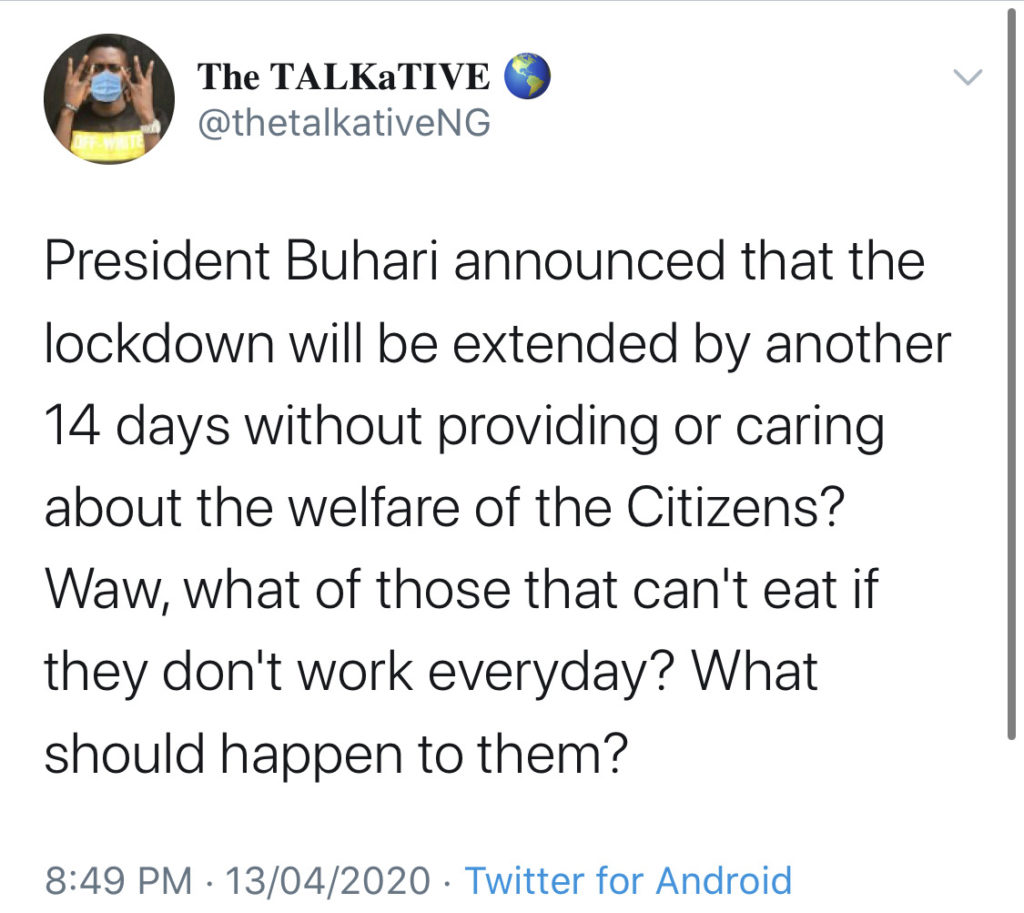The image size is (1024, 913).
Task: Click the 8:49 PM timestamp
Action: [119, 880]
